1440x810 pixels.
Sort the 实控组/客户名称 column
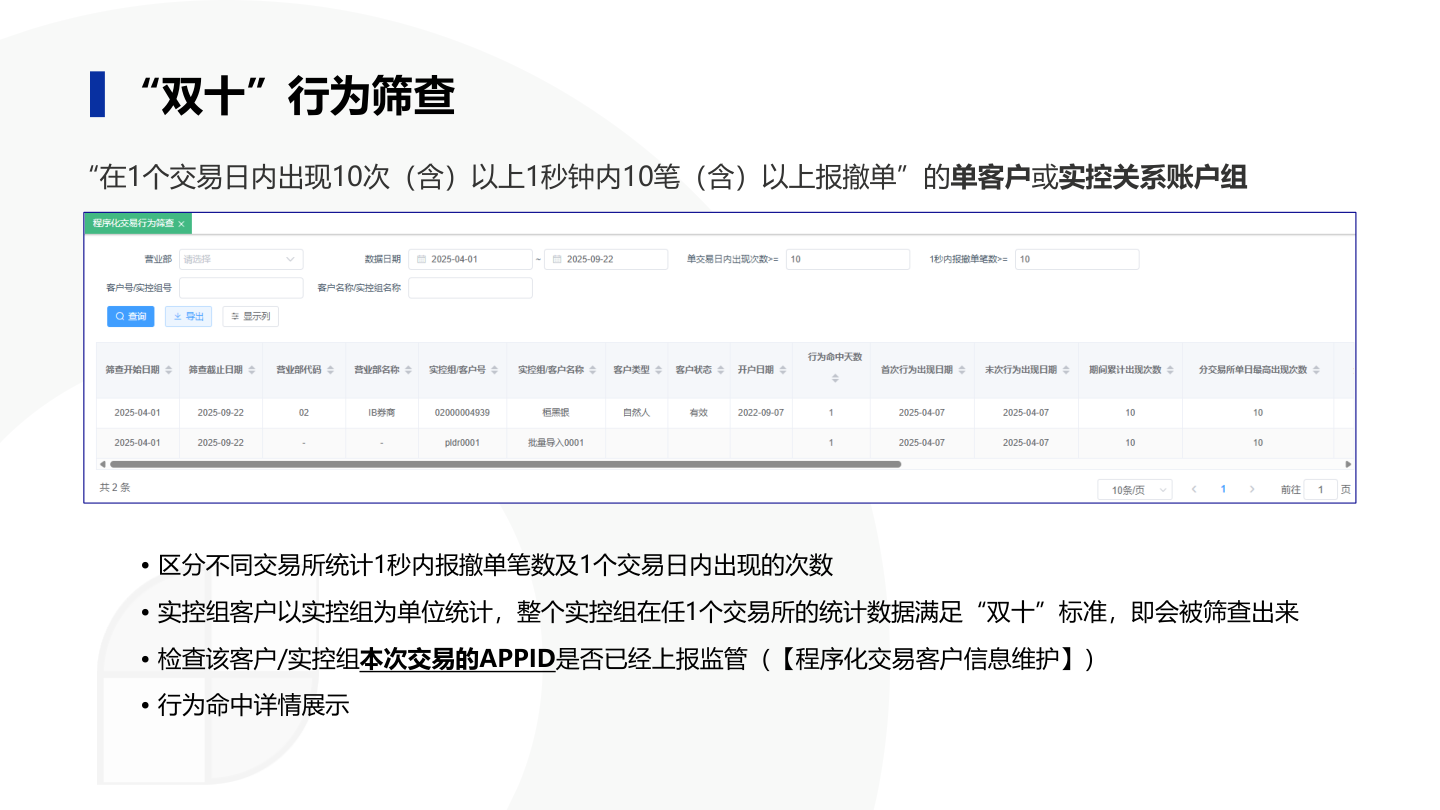click(x=593, y=370)
